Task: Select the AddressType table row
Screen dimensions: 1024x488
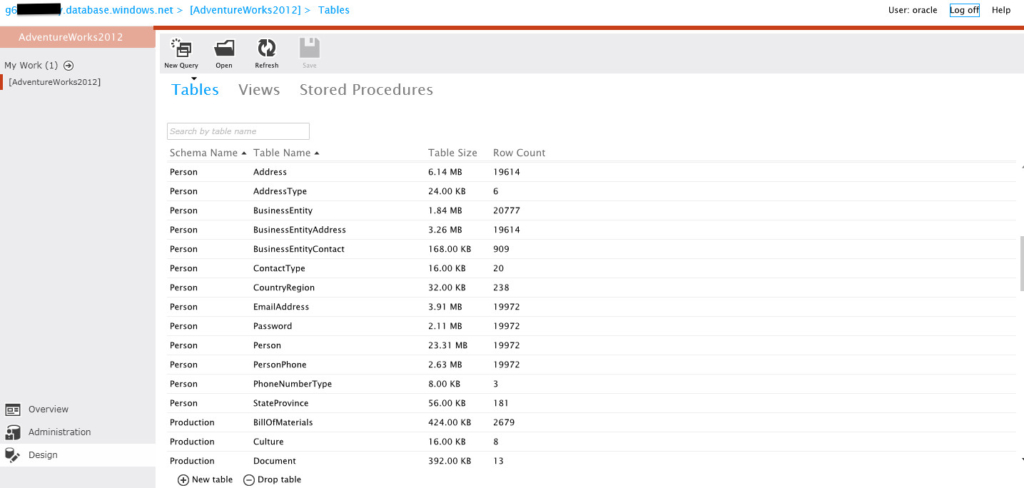Action: 592,191
